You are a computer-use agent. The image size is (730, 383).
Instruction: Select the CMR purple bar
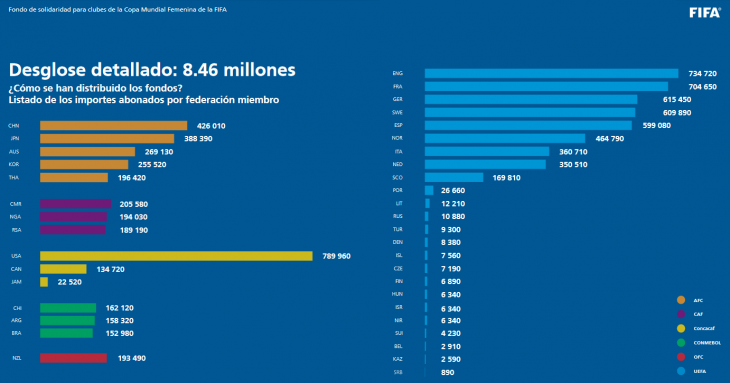click(x=75, y=204)
